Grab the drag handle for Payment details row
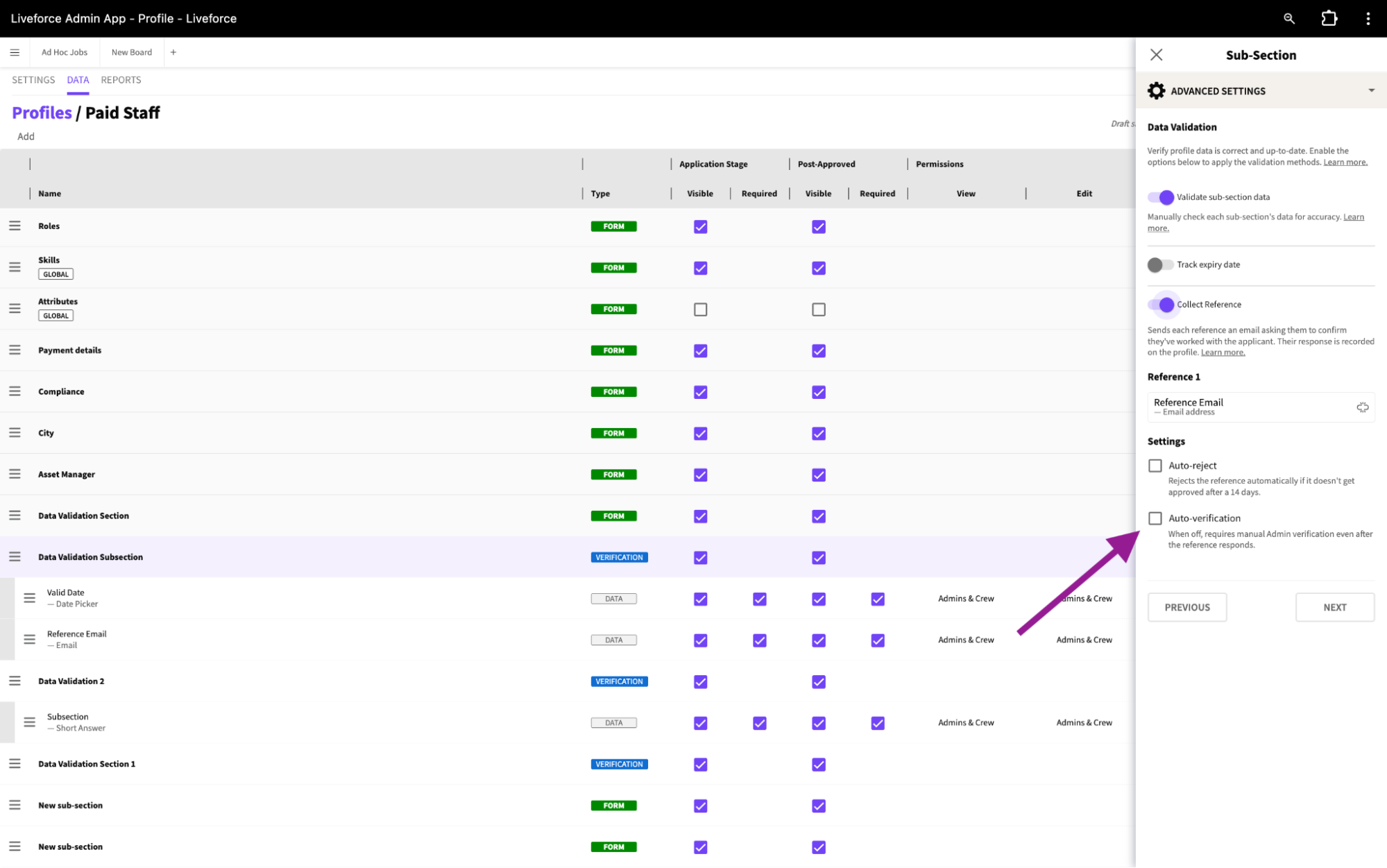1387x868 pixels. click(15, 350)
